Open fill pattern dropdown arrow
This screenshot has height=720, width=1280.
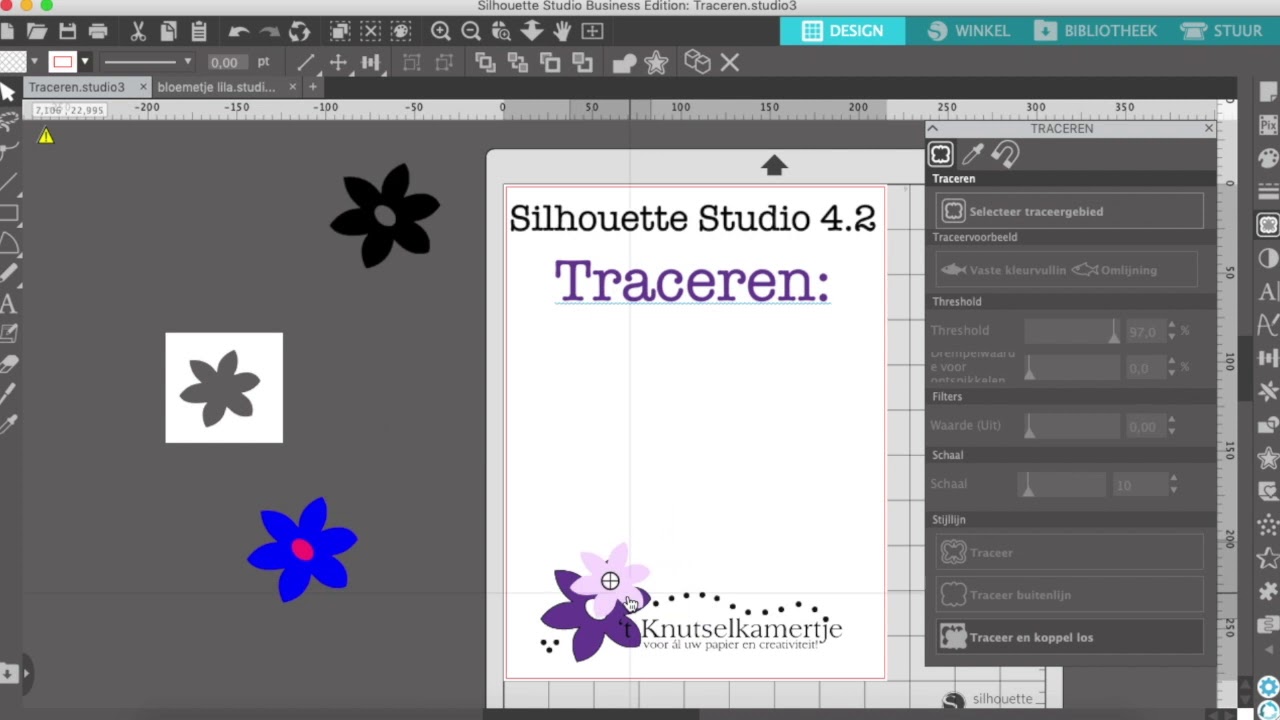(x=34, y=62)
